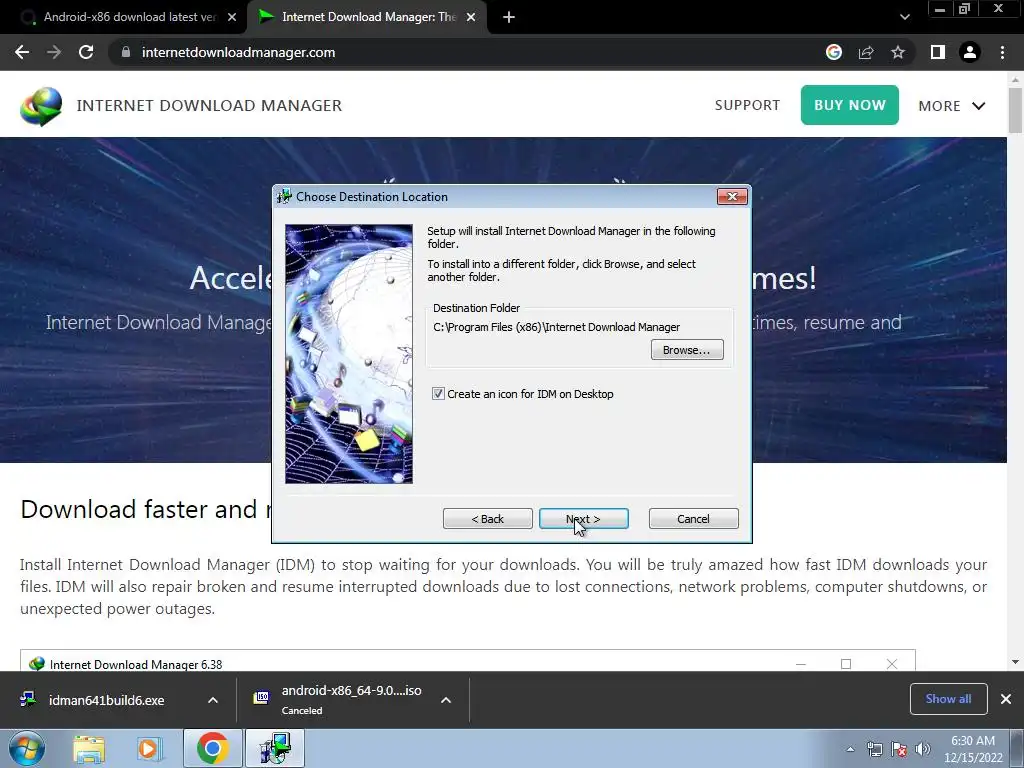The image size is (1024, 768).
Task: Open Chrome three-dot menu
Action: 1002,52
